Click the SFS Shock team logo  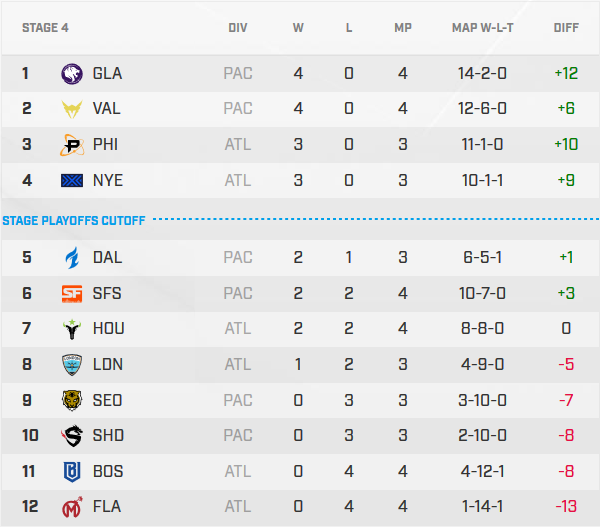(72, 293)
